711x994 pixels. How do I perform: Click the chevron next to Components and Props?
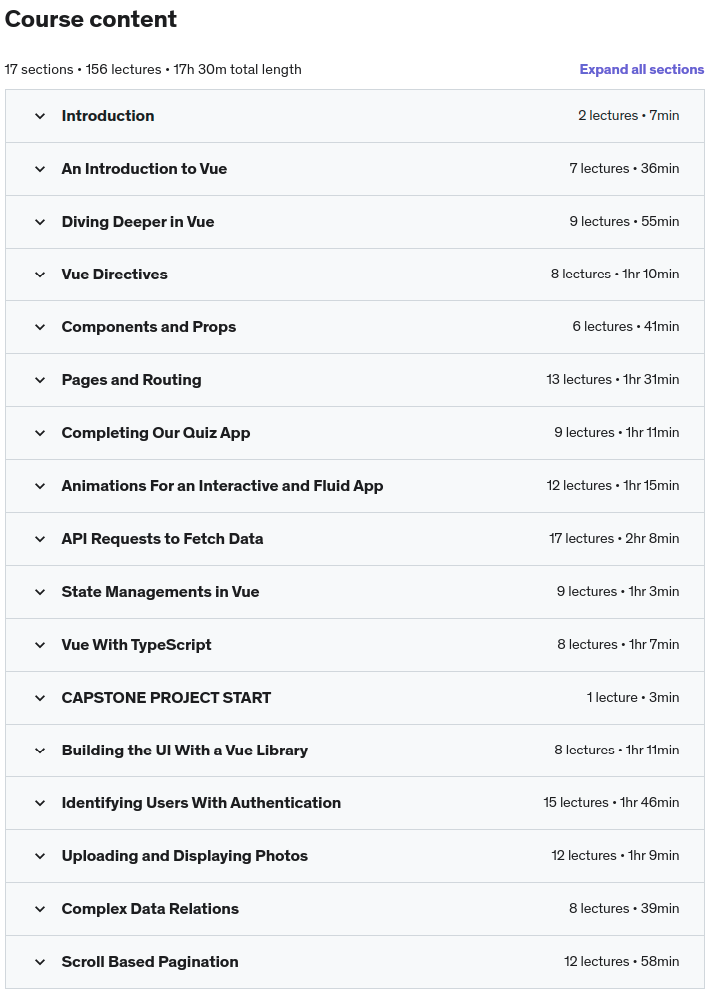coord(40,327)
